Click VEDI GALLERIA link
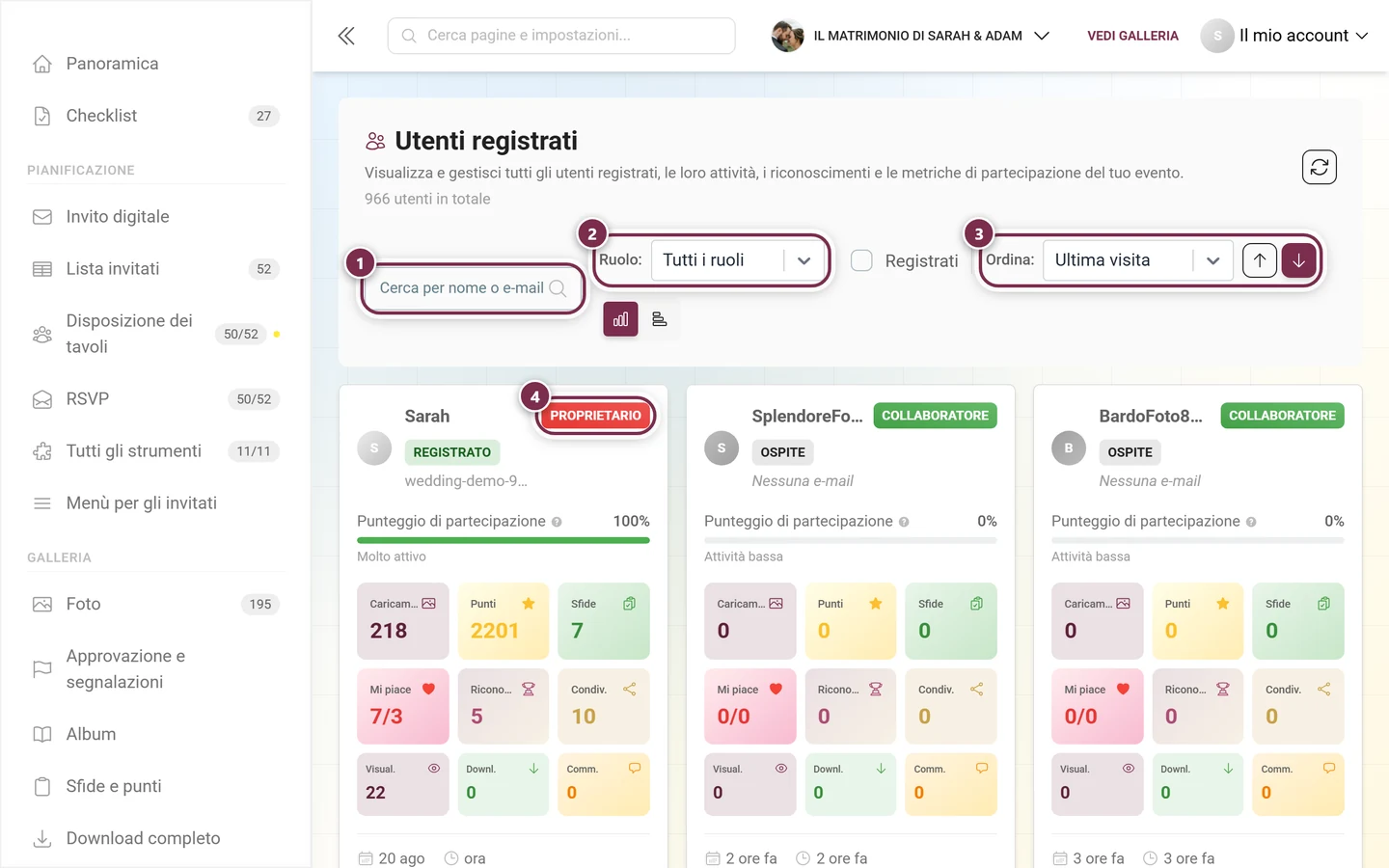Viewport: 1389px width, 868px height. click(x=1132, y=36)
